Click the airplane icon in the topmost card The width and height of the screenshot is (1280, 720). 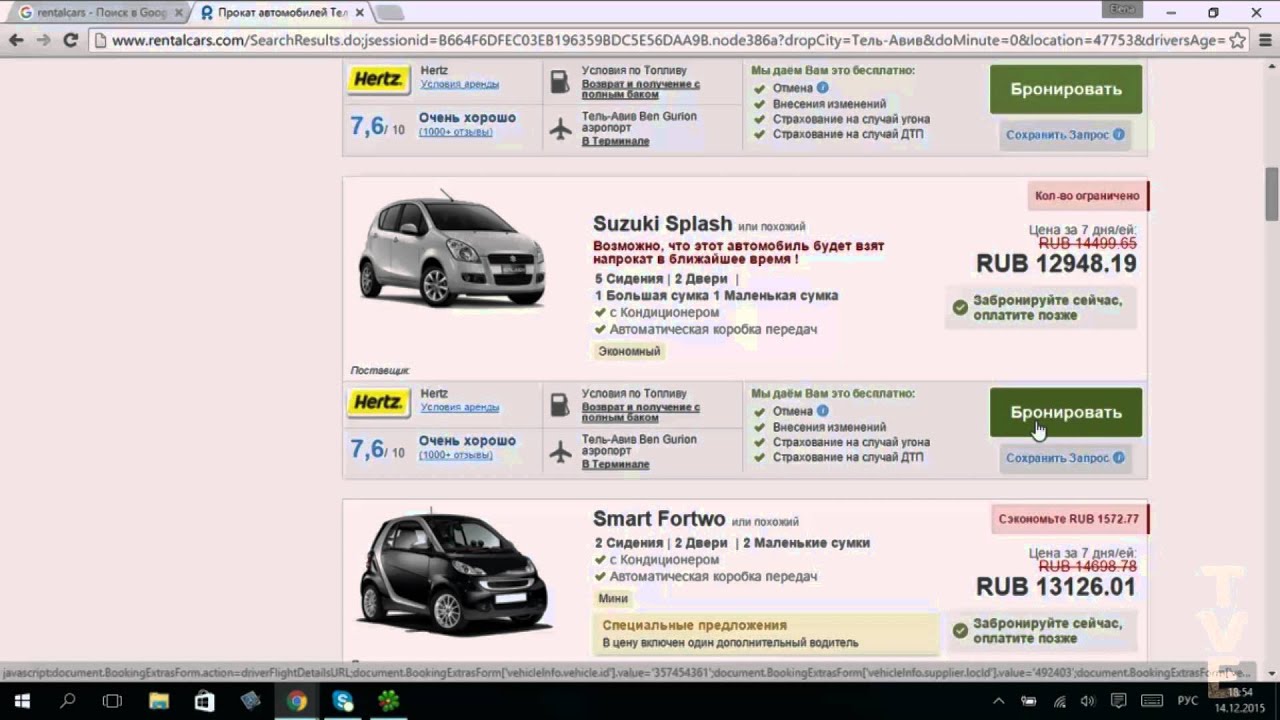point(560,129)
